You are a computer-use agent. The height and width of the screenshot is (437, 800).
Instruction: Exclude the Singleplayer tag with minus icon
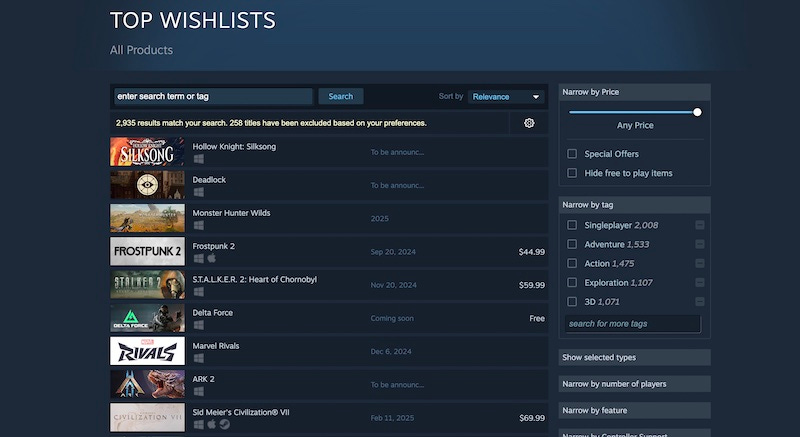[x=699, y=225]
